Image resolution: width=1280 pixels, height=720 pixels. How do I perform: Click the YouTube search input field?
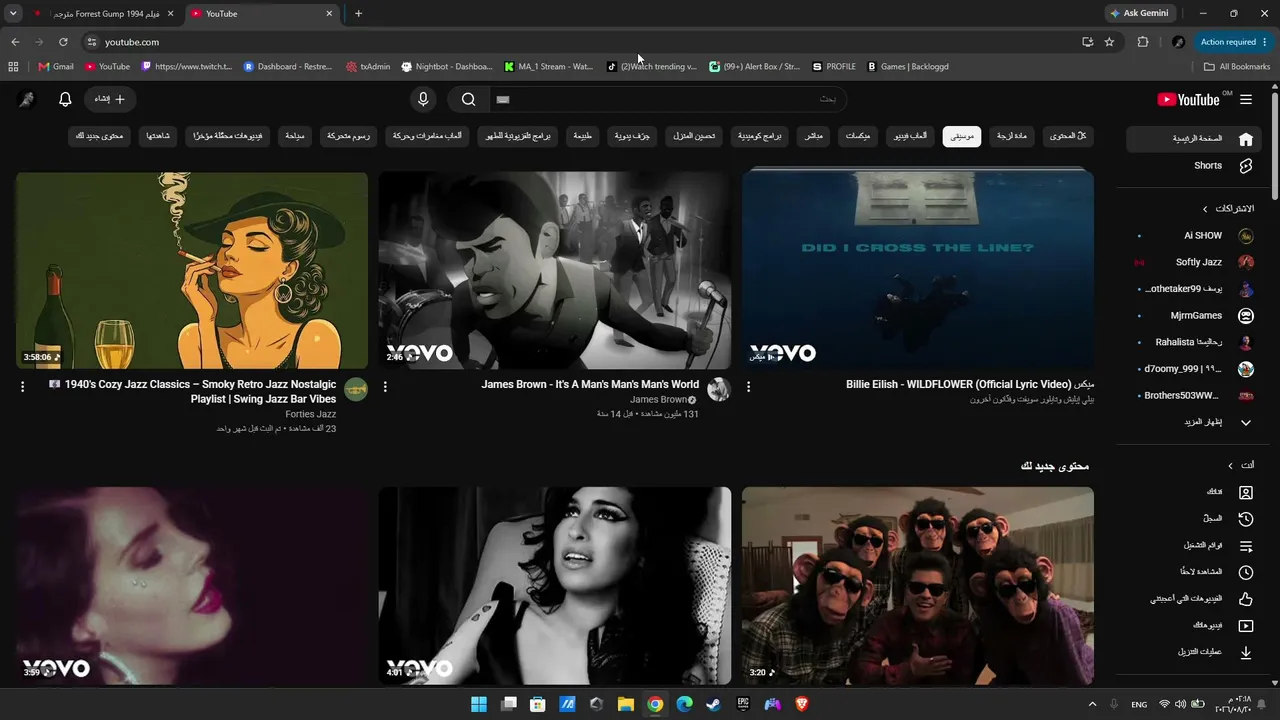pos(668,99)
